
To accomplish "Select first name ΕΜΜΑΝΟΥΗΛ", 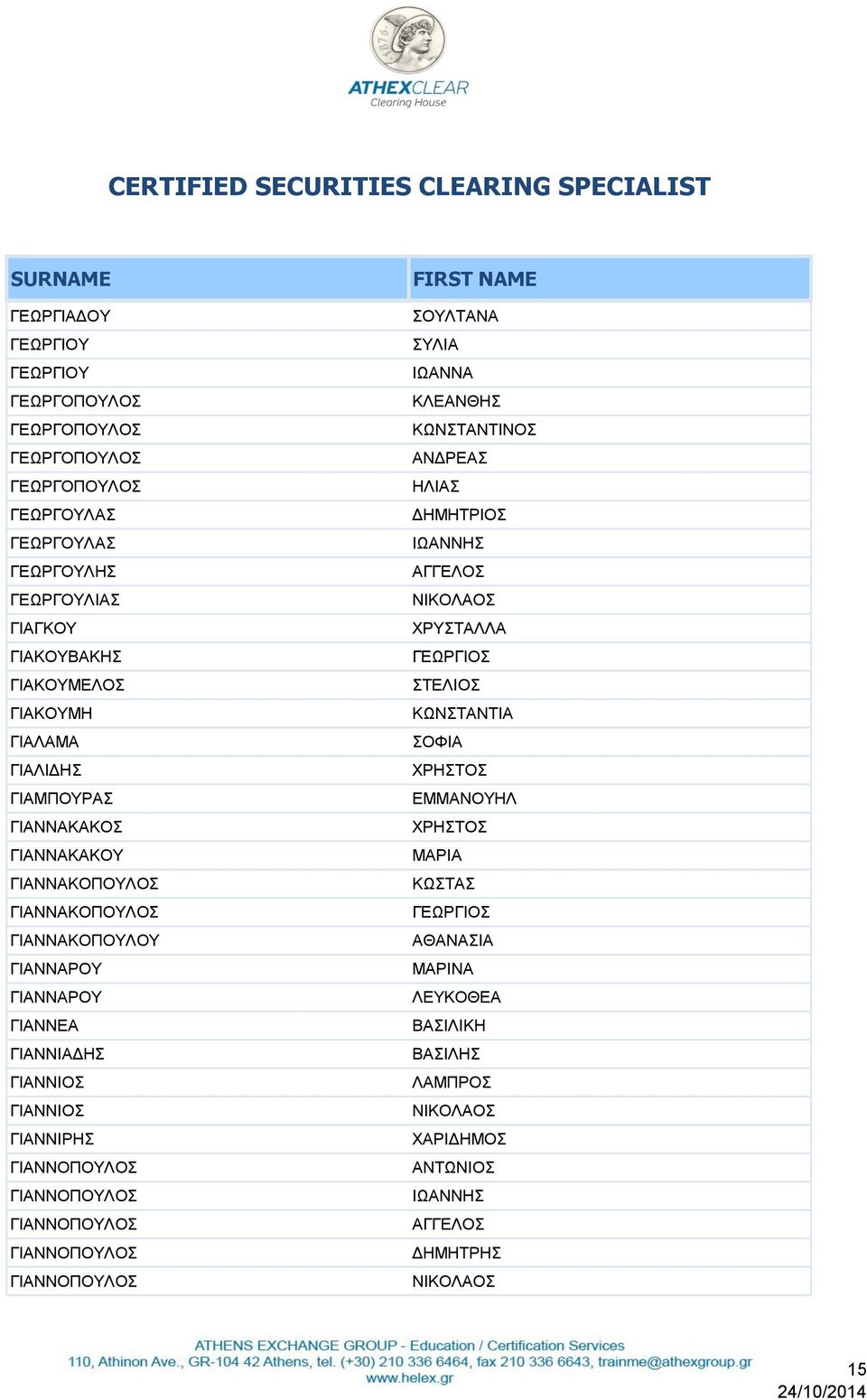I will (464, 798).
